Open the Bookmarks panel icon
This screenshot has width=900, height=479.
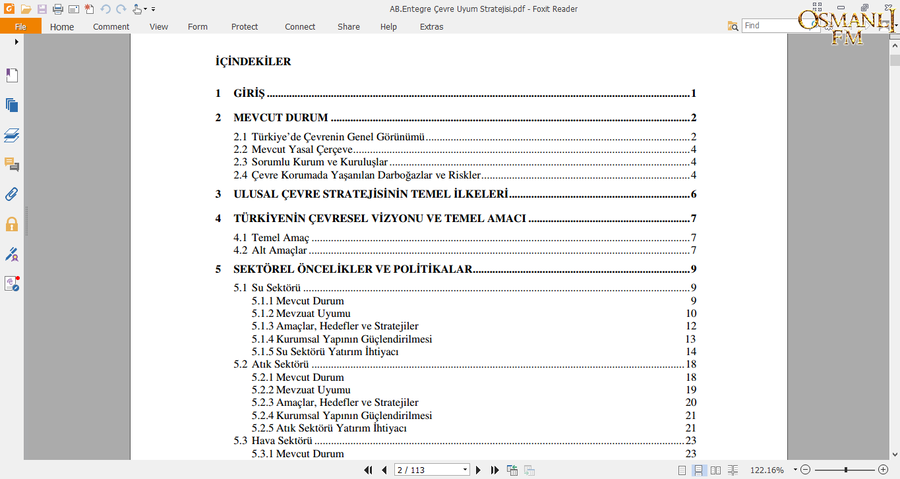[11, 75]
